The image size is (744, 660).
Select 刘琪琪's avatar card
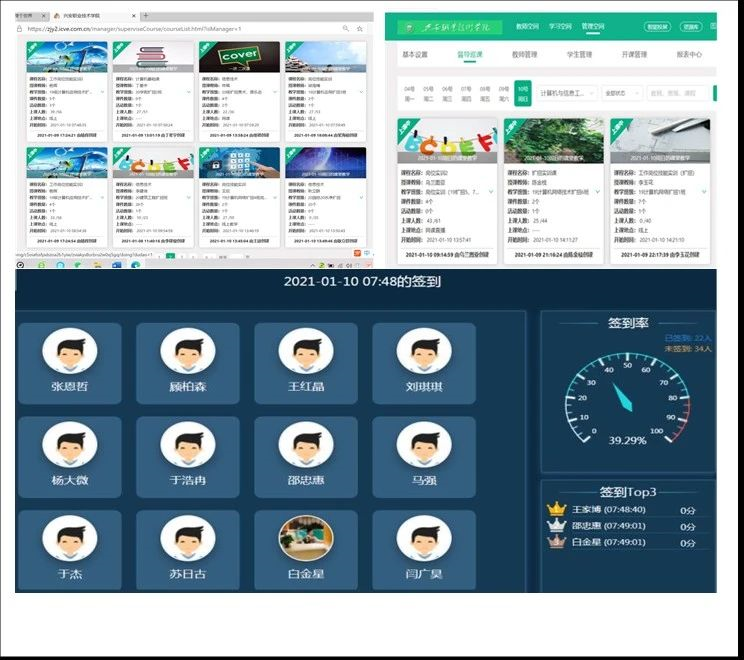tap(424, 363)
